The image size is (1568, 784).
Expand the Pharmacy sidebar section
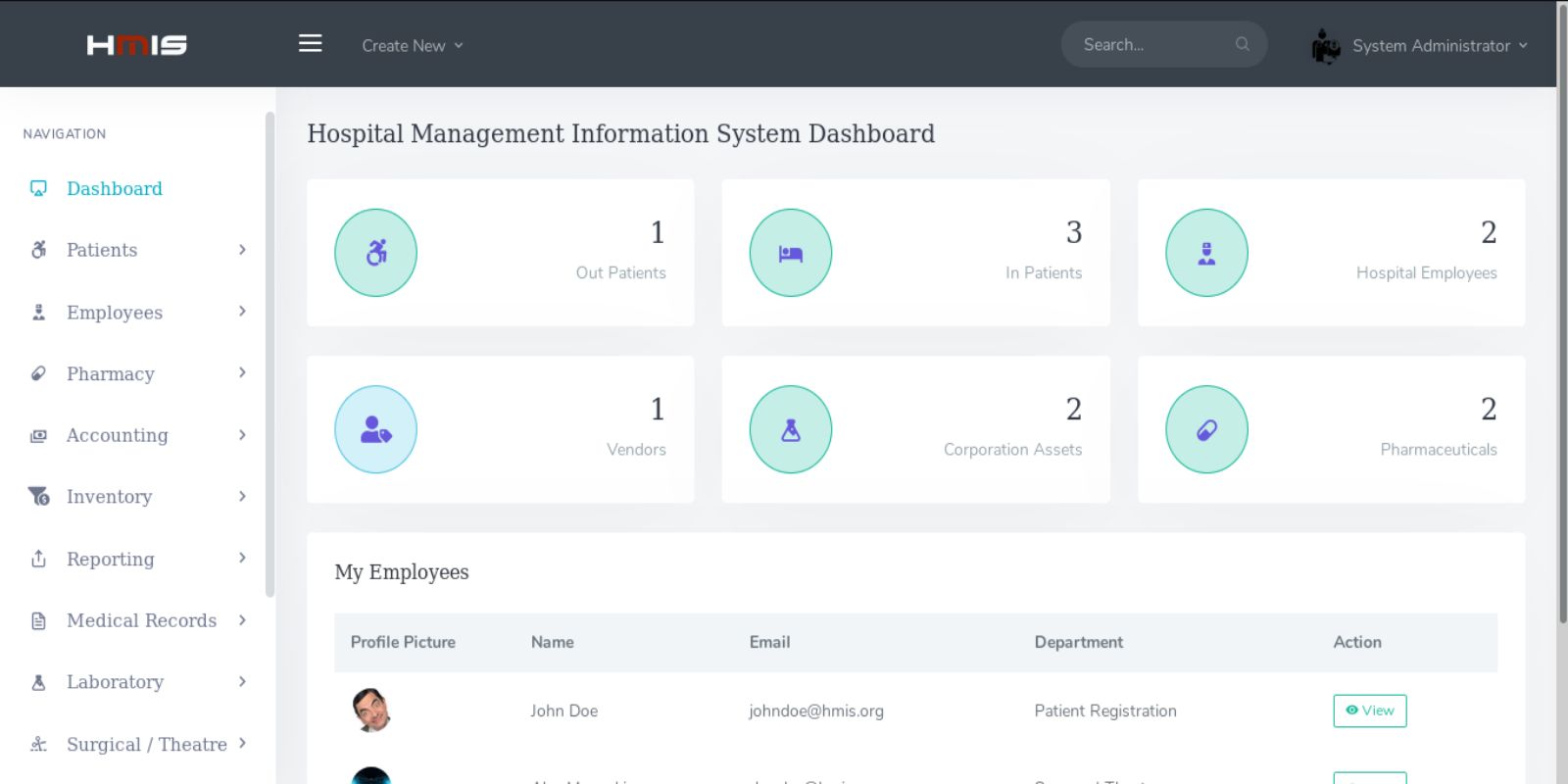pyautogui.click(x=137, y=373)
